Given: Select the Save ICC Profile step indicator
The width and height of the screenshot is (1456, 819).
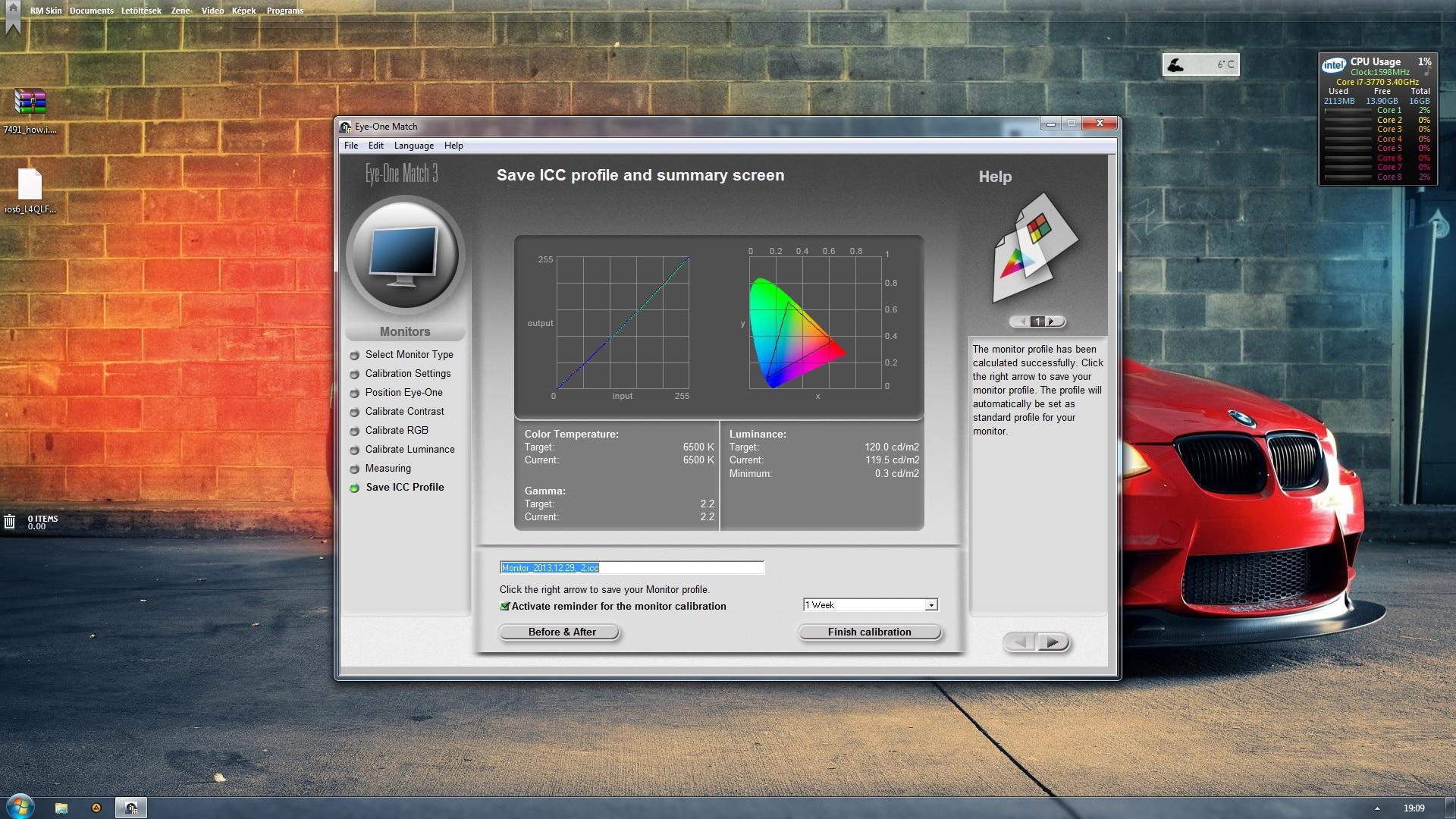Looking at the screenshot, I should [354, 488].
